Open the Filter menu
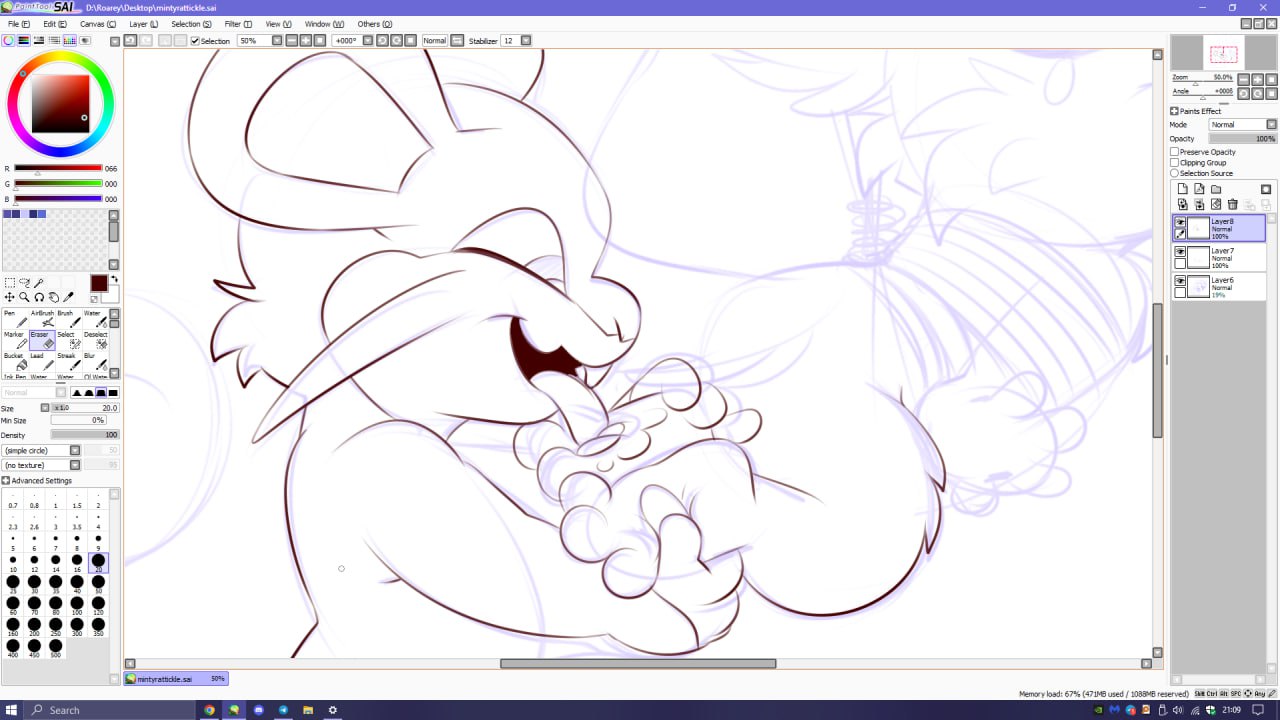The height and width of the screenshot is (720, 1280). [x=238, y=24]
